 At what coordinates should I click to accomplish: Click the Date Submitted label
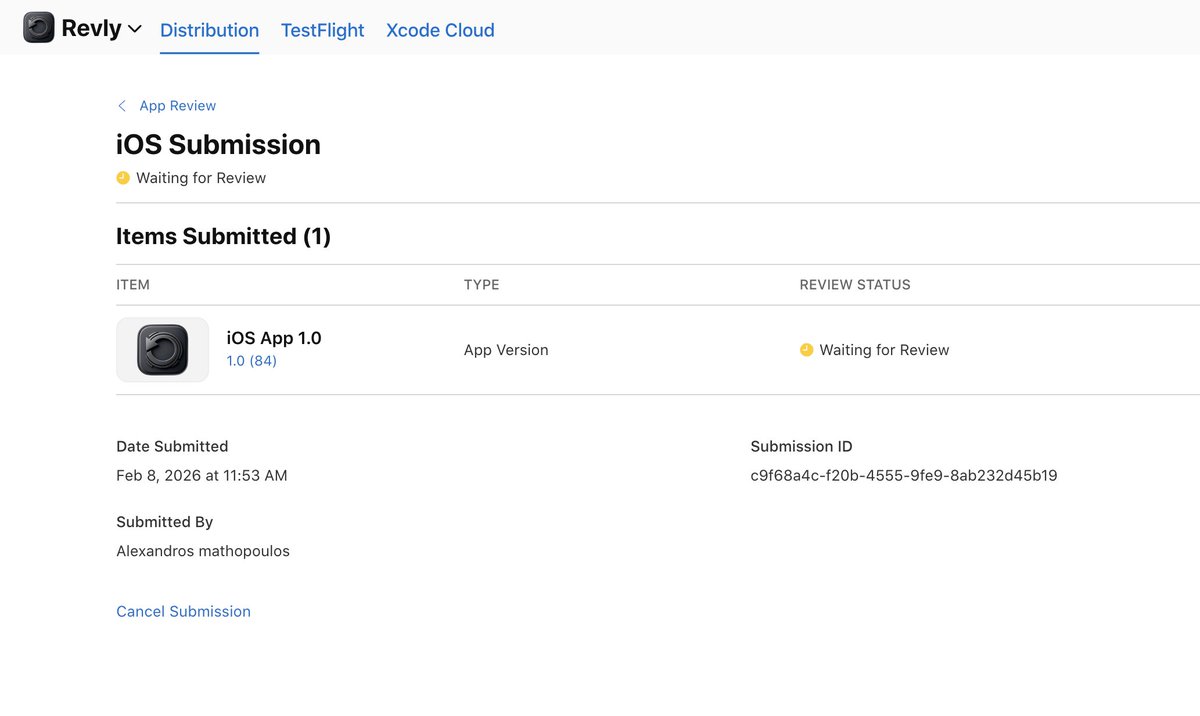click(x=172, y=447)
